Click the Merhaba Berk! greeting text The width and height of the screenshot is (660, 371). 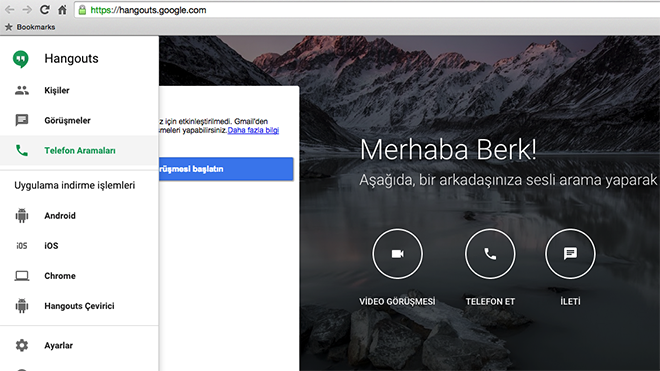(x=448, y=149)
